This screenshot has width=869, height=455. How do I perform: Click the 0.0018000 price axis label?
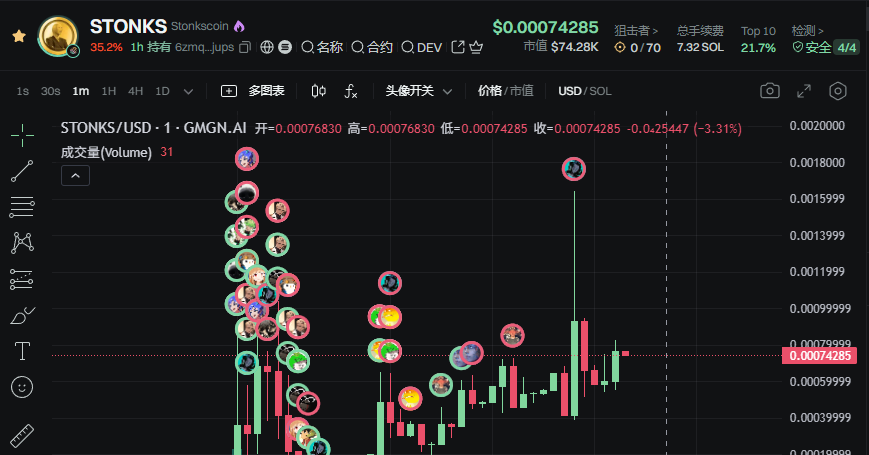pos(817,162)
